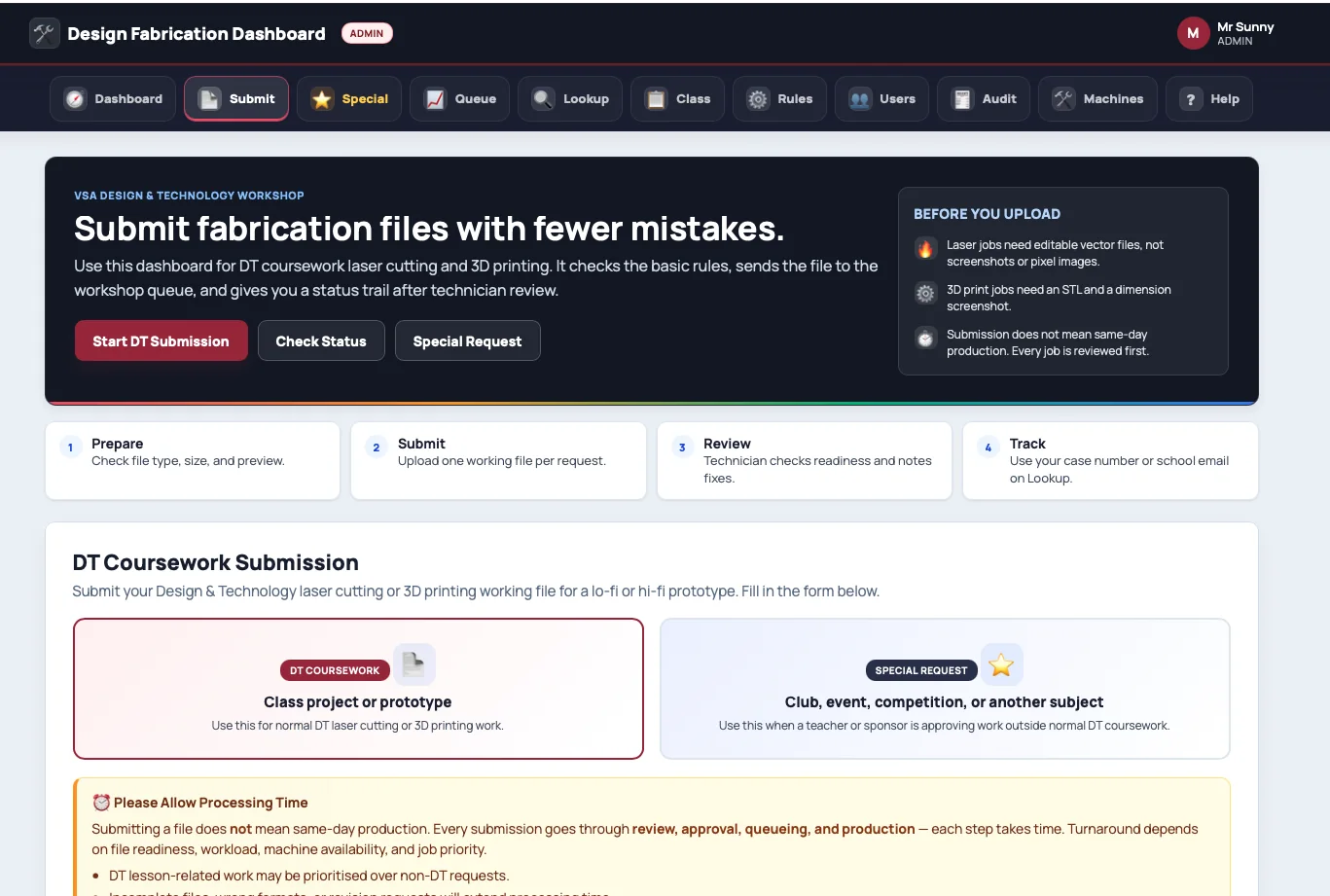
Task: Click the tools logo icon beside Design Fabrication Dashboard
Action: point(45,33)
